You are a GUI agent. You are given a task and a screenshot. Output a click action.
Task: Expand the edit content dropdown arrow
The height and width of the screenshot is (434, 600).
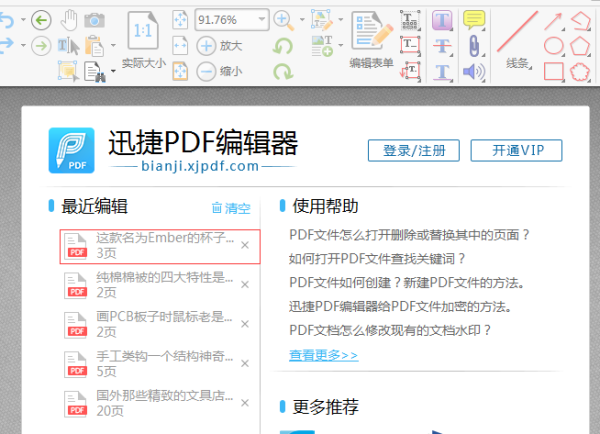[x=341, y=20]
